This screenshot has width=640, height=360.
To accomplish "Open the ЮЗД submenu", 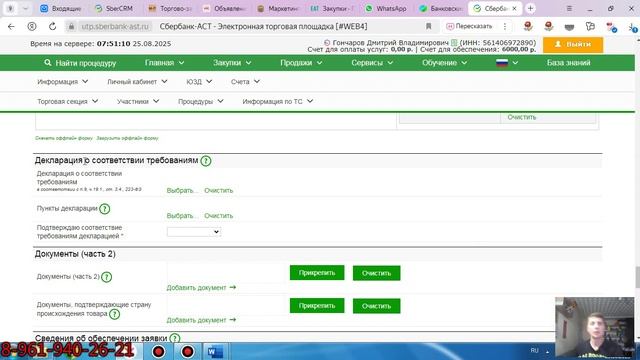I will click(x=199, y=82).
